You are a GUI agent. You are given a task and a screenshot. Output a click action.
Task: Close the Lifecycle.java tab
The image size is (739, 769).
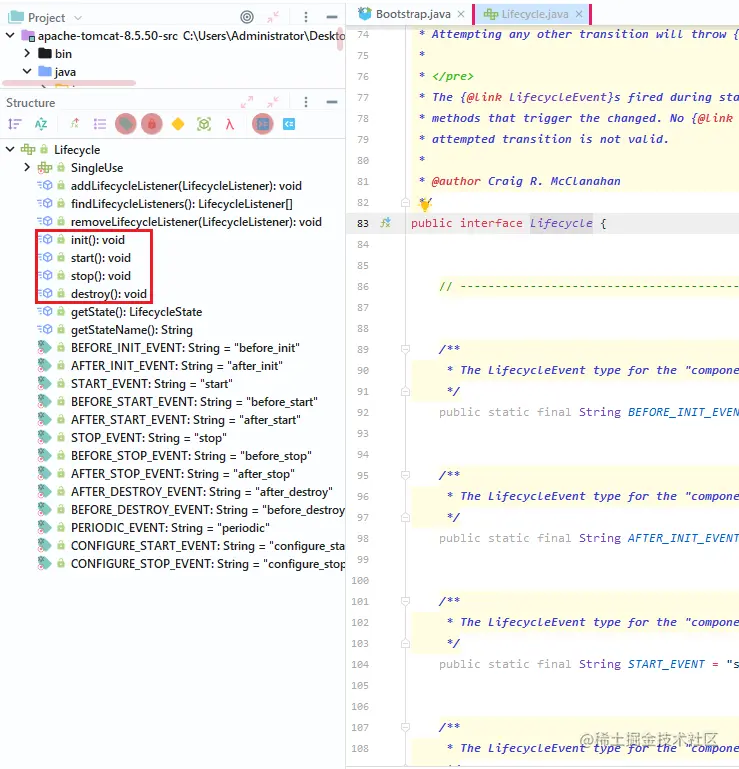point(579,14)
